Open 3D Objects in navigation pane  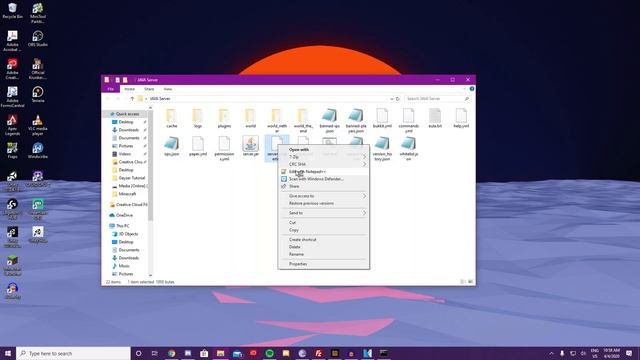(128, 234)
